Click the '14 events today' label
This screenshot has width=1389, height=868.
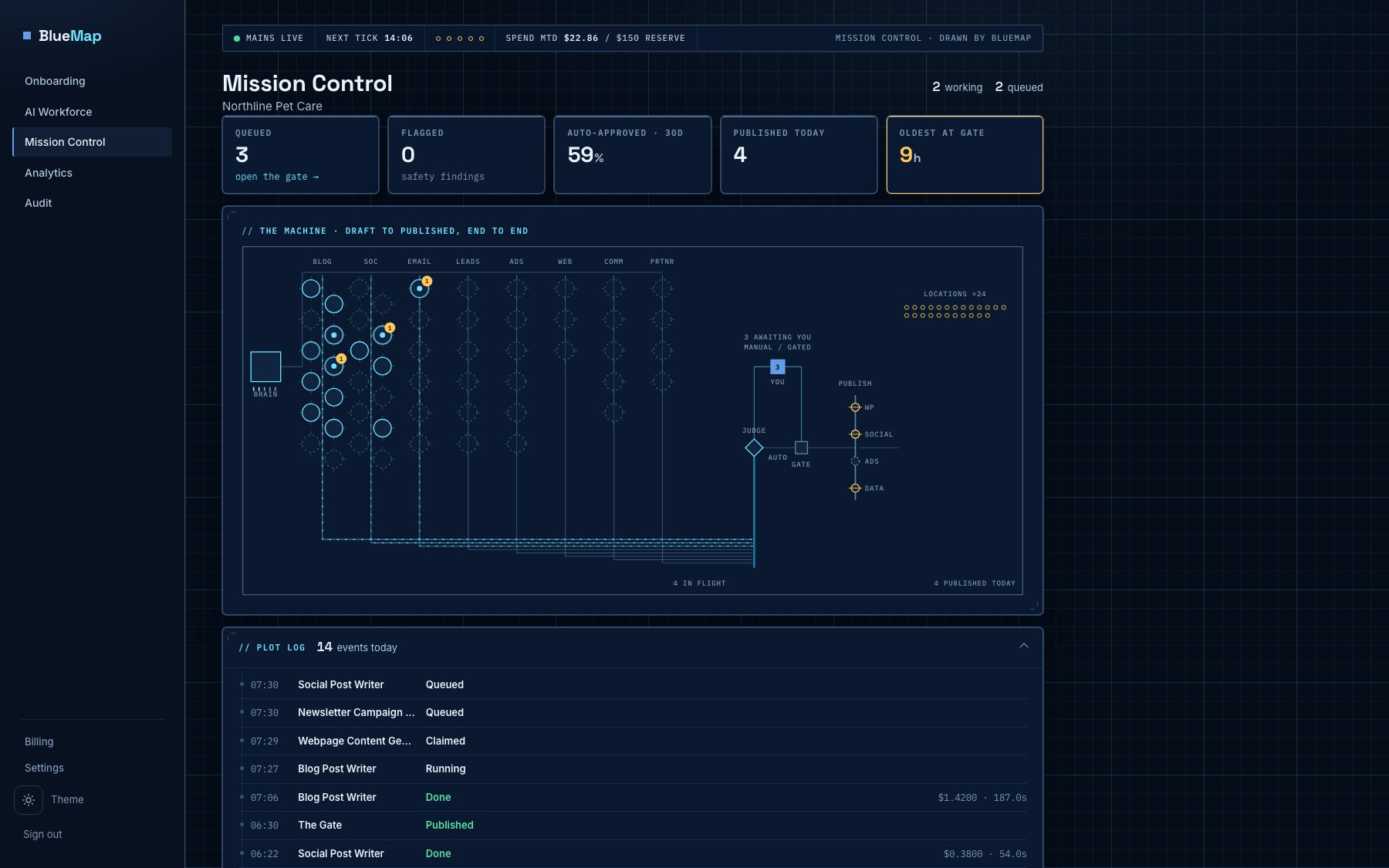tap(357, 647)
